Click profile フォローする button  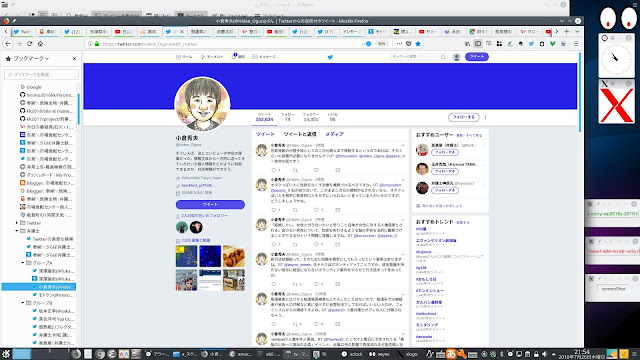click(463, 117)
